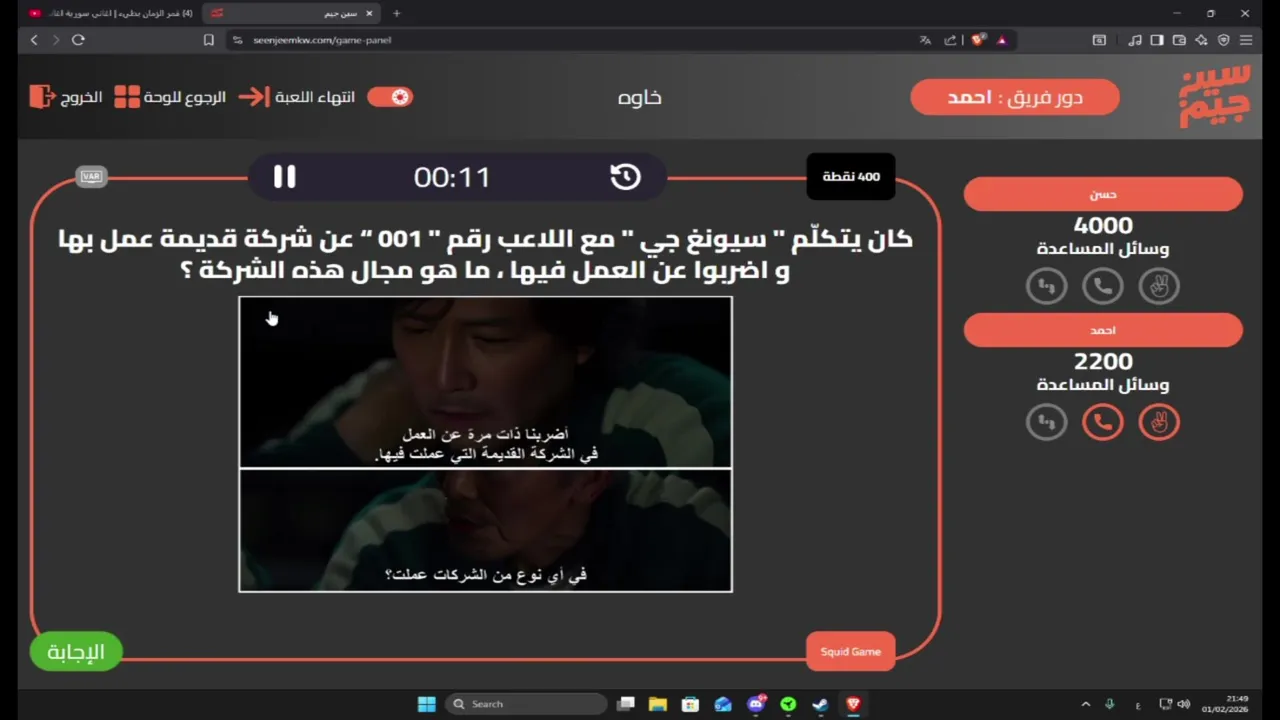The image size is (1280, 720).
Task: Open the VAR review icon
Action: tap(91, 177)
